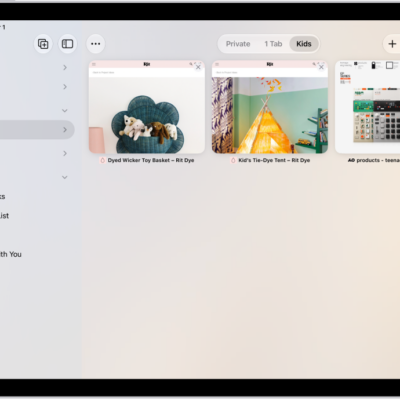This screenshot has width=400, height=400.
Task: Select the highlighted sidebar row
Action: tap(37, 130)
